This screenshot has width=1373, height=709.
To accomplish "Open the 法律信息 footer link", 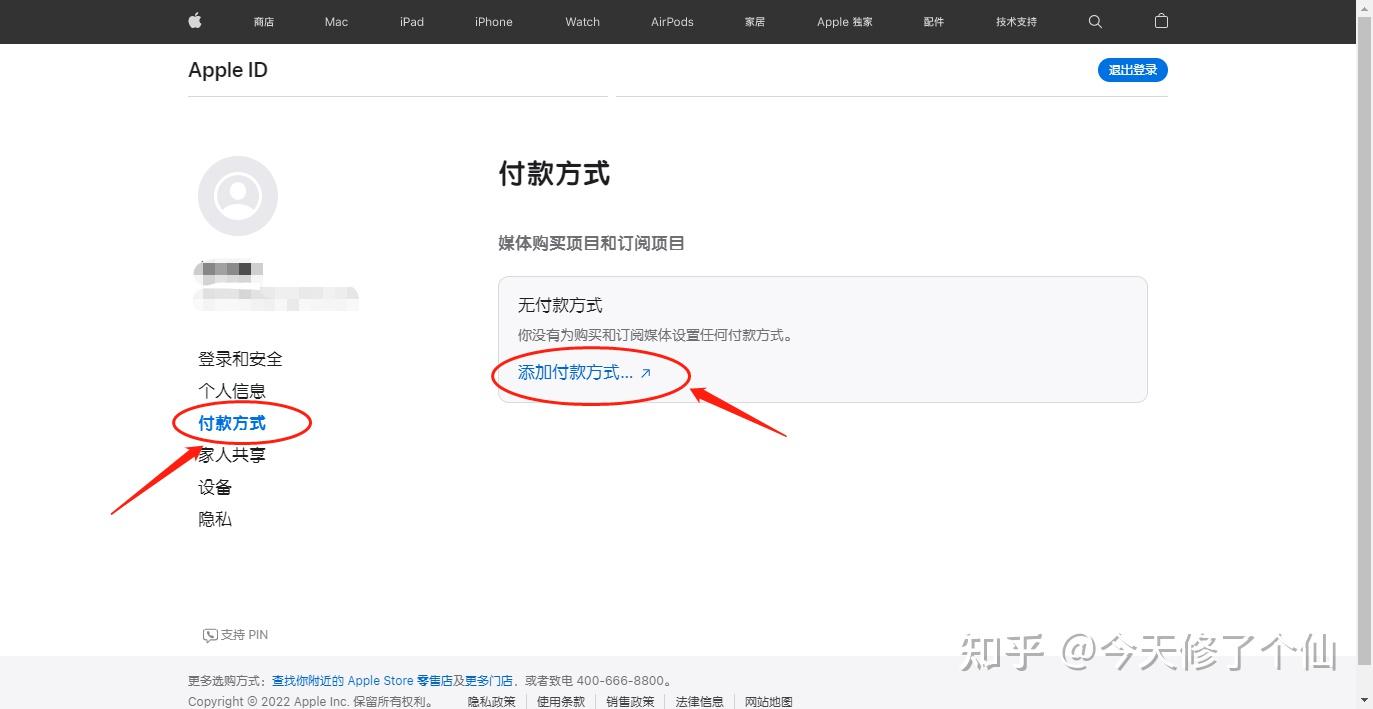I will (699, 702).
